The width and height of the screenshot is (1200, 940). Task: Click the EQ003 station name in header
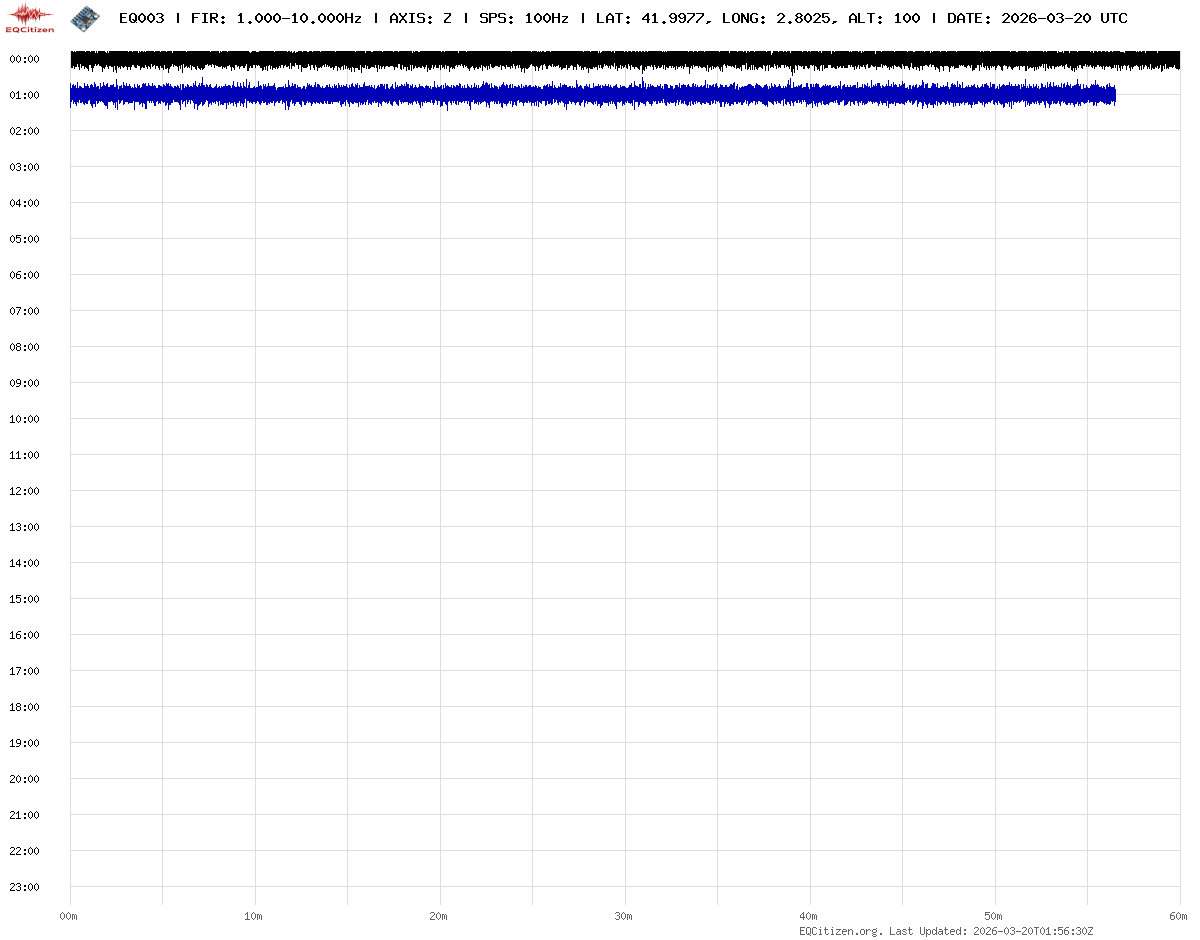[x=141, y=18]
